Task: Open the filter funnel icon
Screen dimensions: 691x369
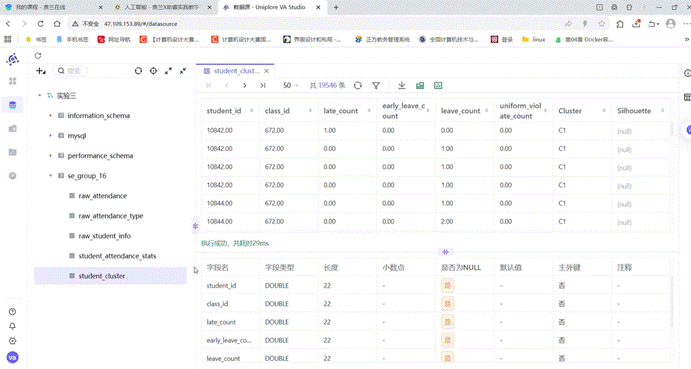Action: pyautogui.click(x=376, y=86)
